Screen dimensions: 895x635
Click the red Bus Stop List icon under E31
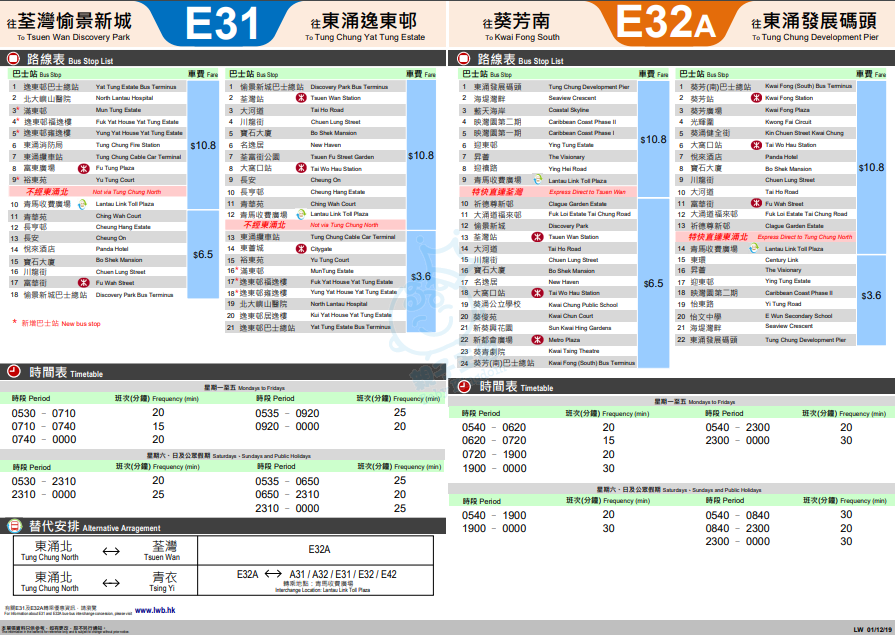(x=13, y=59)
